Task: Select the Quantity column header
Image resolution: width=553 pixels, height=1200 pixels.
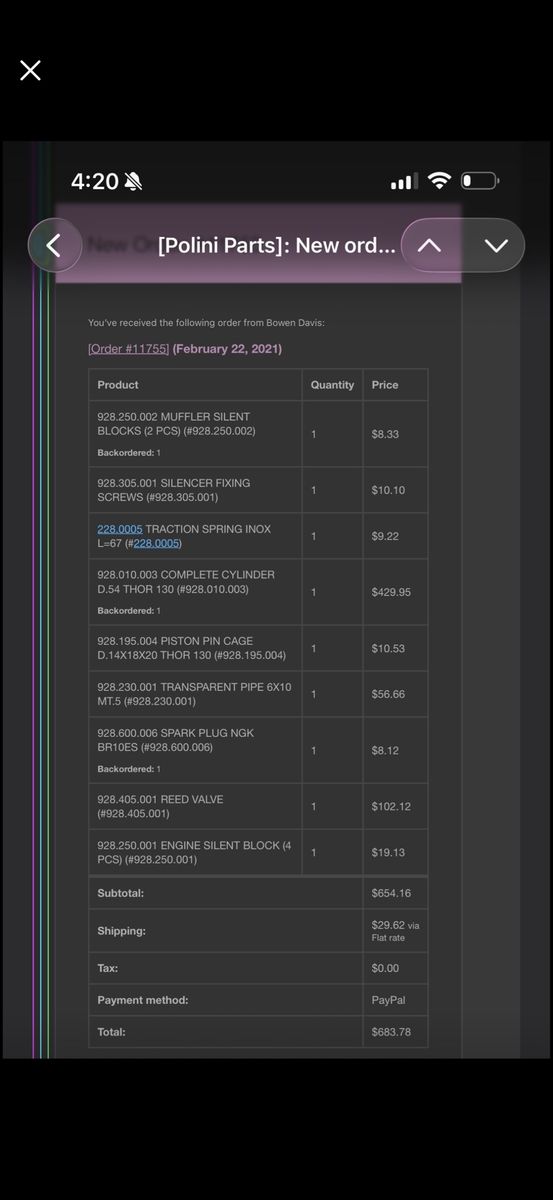Action: pyautogui.click(x=332, y=385)
